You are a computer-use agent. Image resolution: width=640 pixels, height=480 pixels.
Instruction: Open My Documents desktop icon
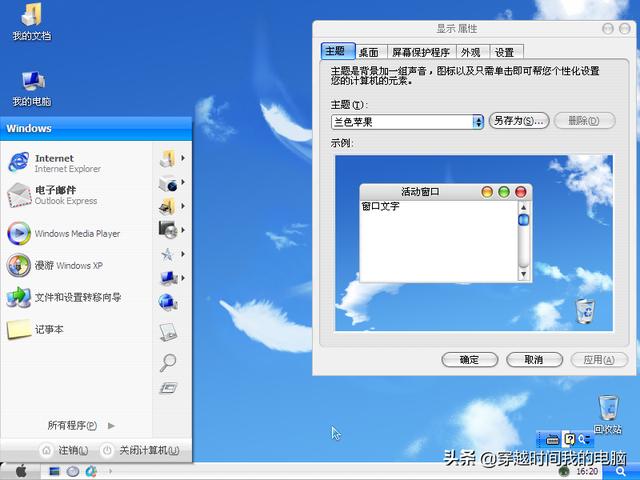pyautogui.click(x=31, y=22)
